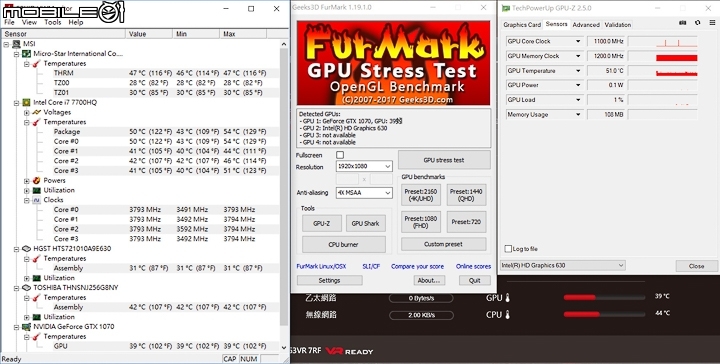Click GPU-Z screenshot camera icon

click(x=683, y=23)
